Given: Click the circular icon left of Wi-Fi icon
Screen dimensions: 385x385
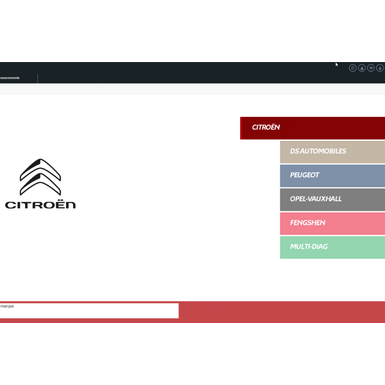Looking at the screenshot, I should [362, 68].
